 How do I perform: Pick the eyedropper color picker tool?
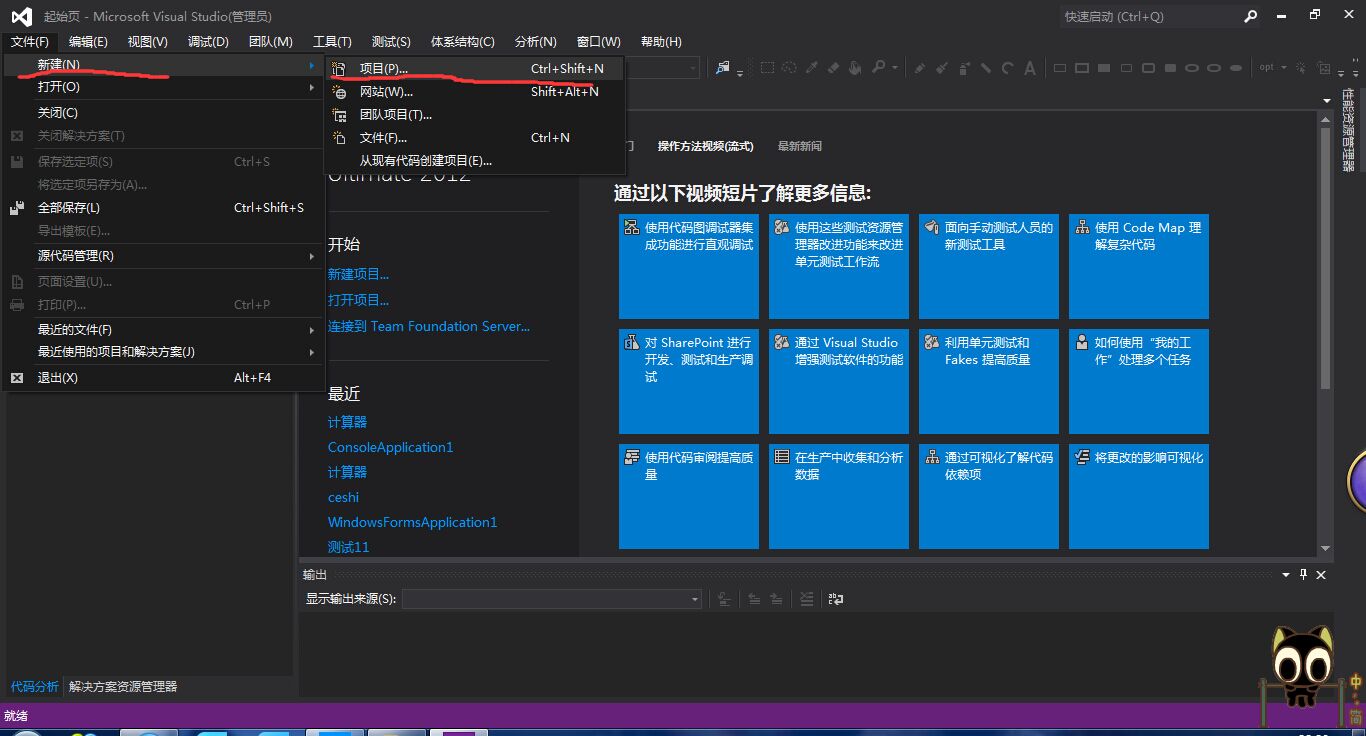pyautogui.click(x=812, y=68)
